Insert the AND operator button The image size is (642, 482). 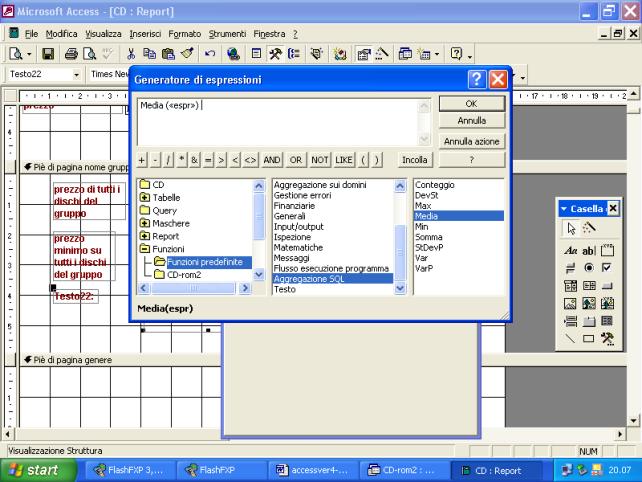pos(271,160)
